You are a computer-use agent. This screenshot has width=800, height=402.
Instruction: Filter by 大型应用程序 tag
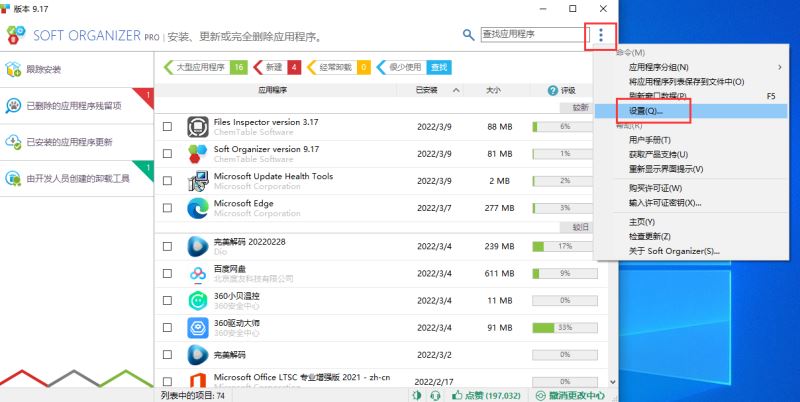206,67
